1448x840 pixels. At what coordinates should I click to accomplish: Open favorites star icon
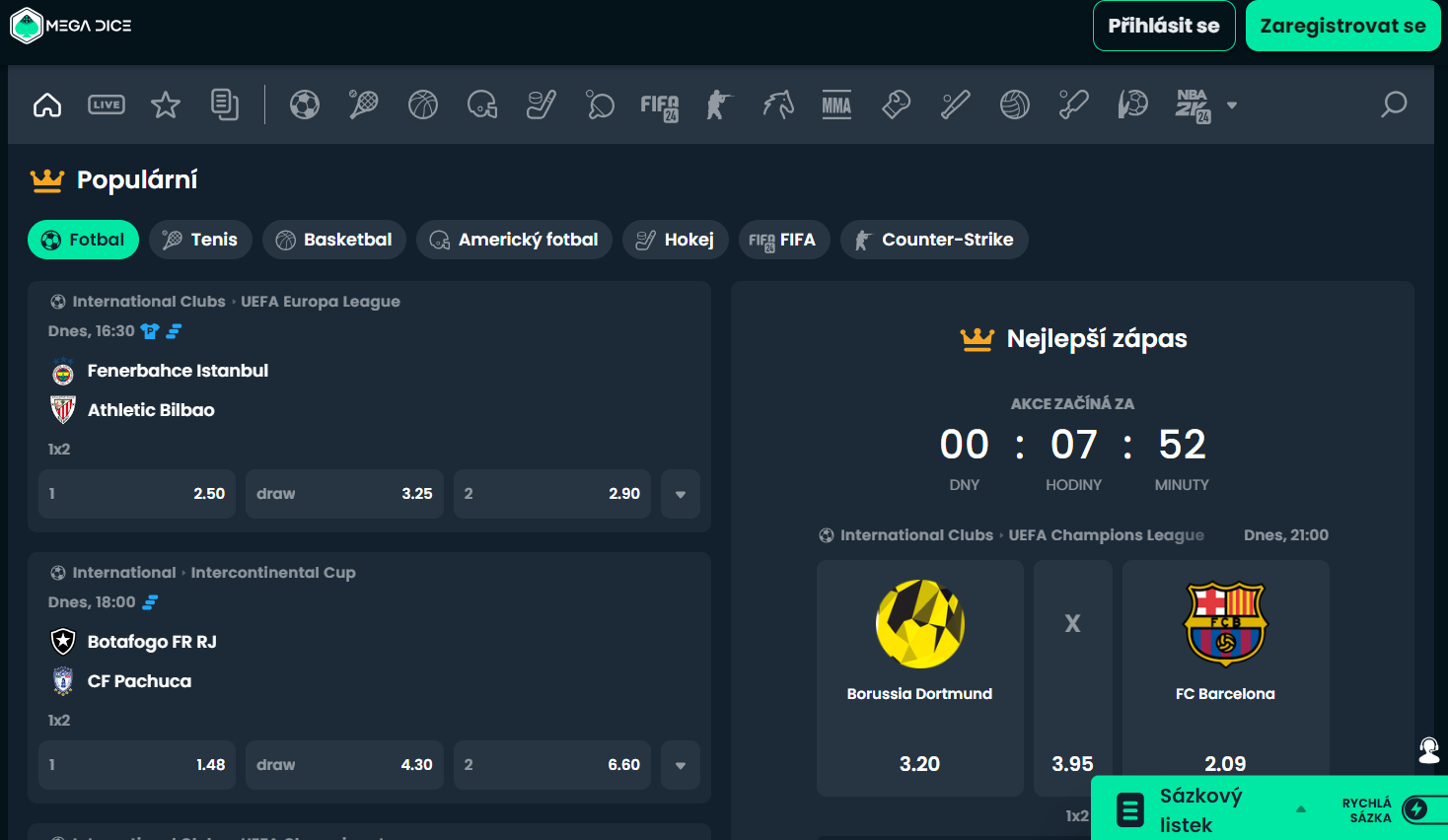[166, 105]
